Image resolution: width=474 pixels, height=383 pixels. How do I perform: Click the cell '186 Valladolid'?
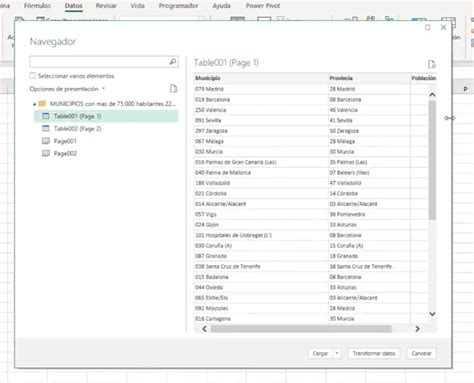[261, 183]
